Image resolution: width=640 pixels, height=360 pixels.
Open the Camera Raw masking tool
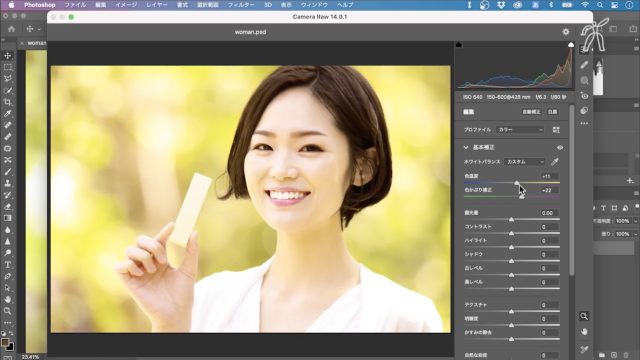point(584,80)
